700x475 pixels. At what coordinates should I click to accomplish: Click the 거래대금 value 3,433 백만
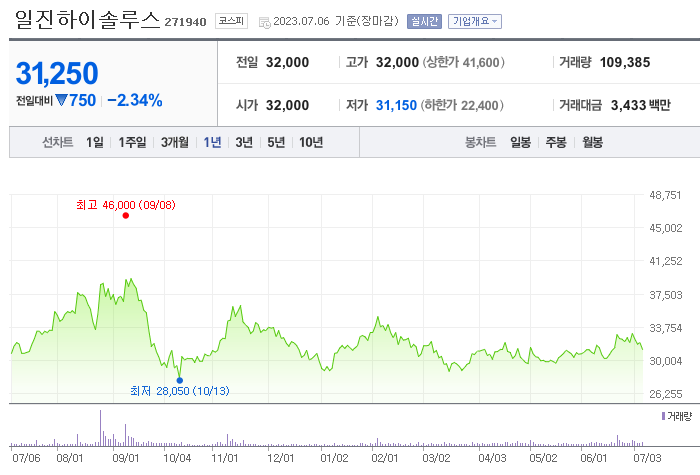[x=641, y=105]
